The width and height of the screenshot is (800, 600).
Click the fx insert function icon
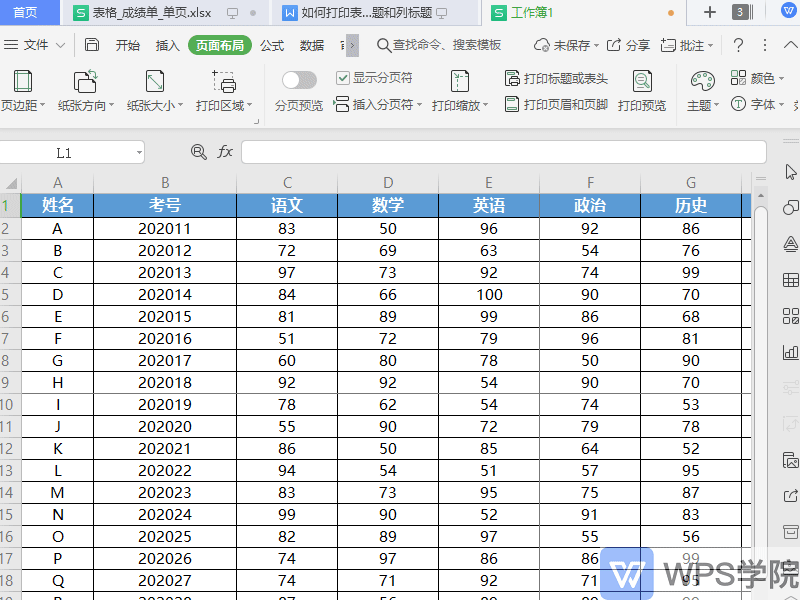(x=225, y=152)
